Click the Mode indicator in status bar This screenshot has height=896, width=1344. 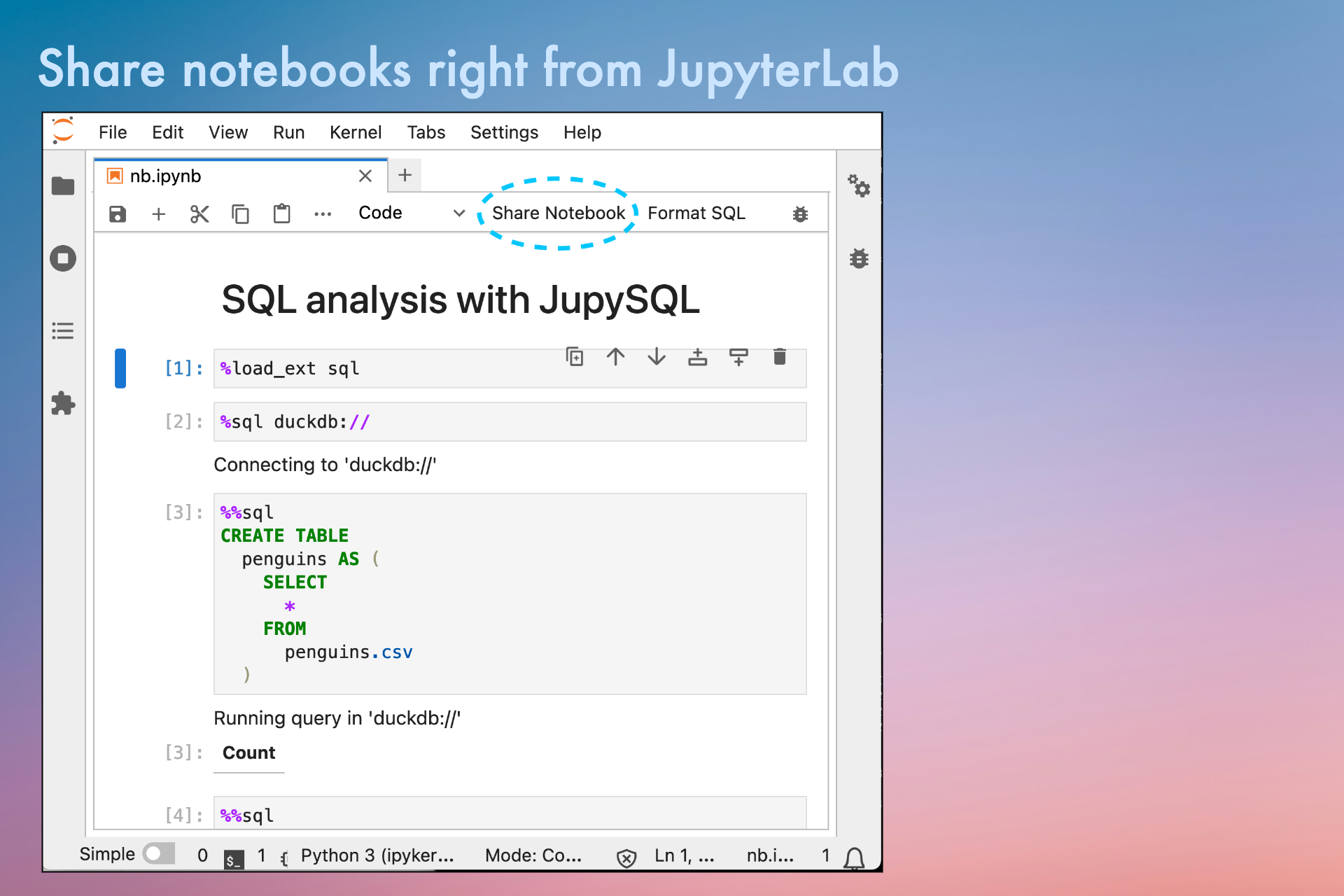pyautogui.click(x=533, y=855)
